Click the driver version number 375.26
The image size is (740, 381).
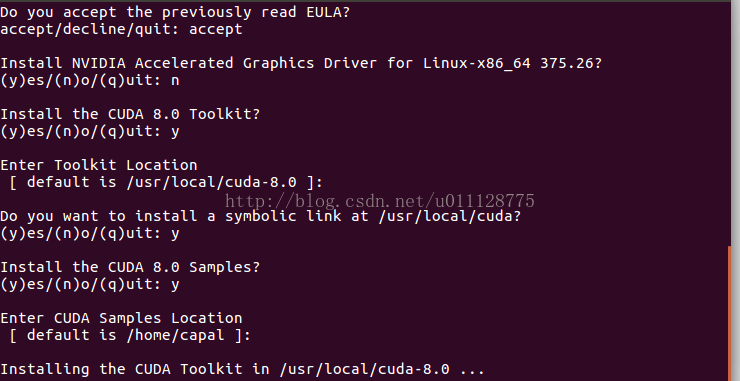click(x=566, y=63)
